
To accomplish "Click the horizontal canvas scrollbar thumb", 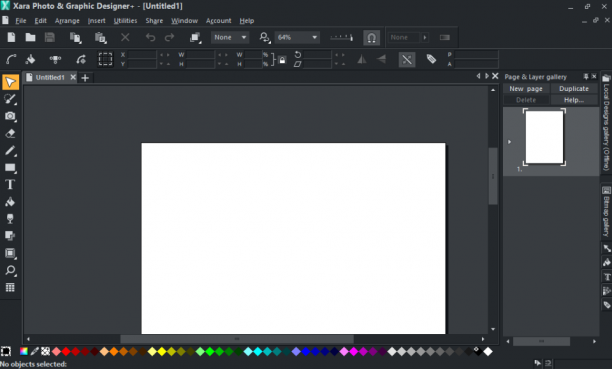I will pyautogui.click(x=237, y=339).
